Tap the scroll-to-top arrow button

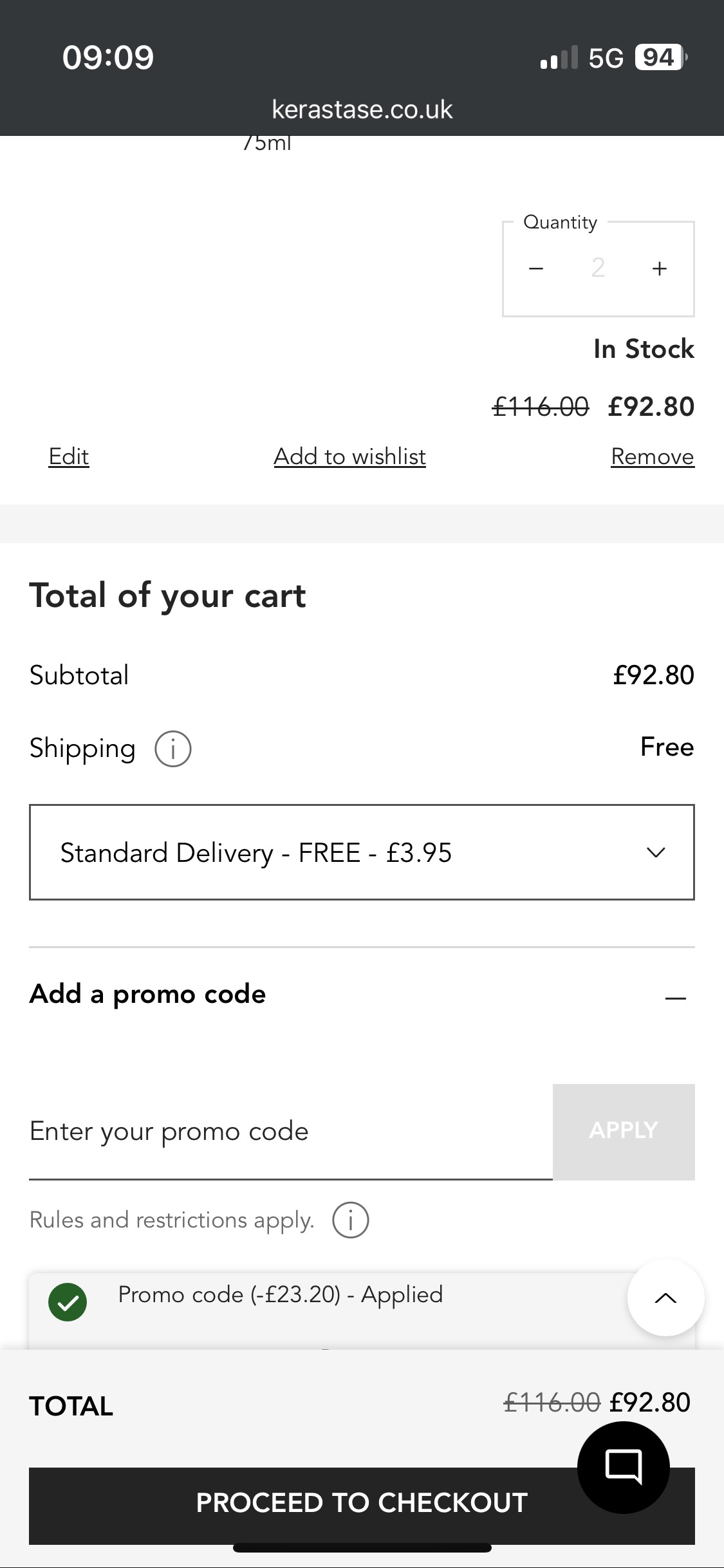665,1298
